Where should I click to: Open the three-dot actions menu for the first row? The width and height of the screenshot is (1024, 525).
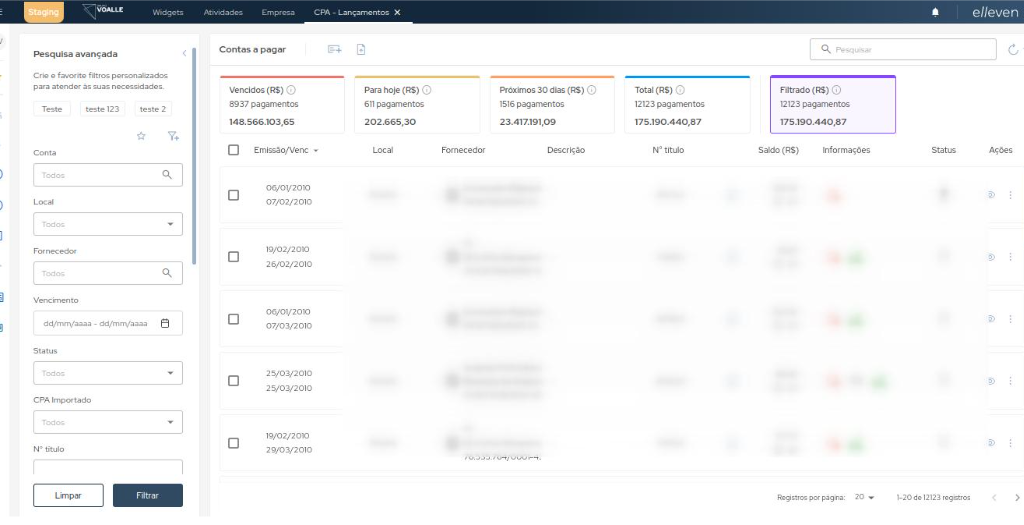1010,195
